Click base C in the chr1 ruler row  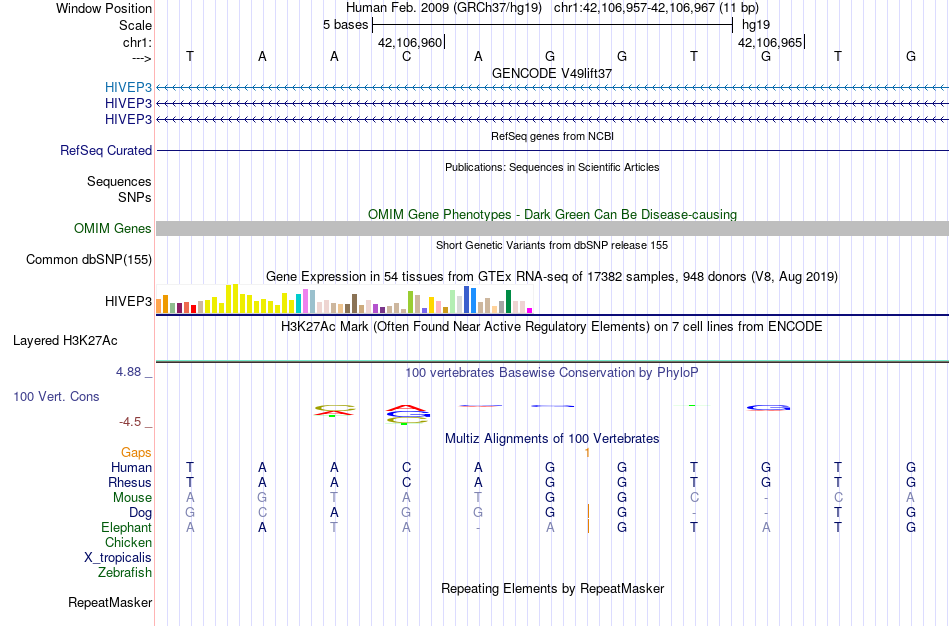pyautogui.click(x=407, y=56)
